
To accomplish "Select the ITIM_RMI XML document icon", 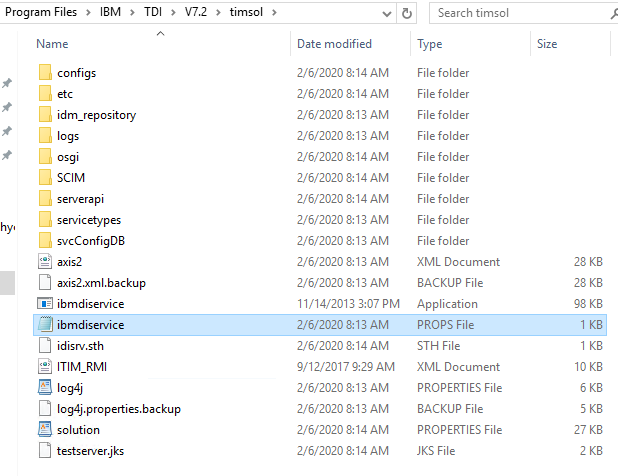I will (x=45, y=367).
